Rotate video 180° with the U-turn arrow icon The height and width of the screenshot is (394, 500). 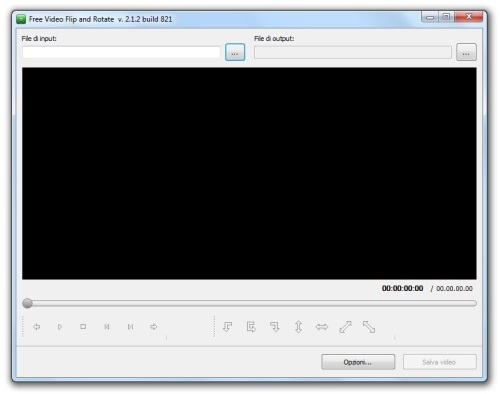coord(251,327)
